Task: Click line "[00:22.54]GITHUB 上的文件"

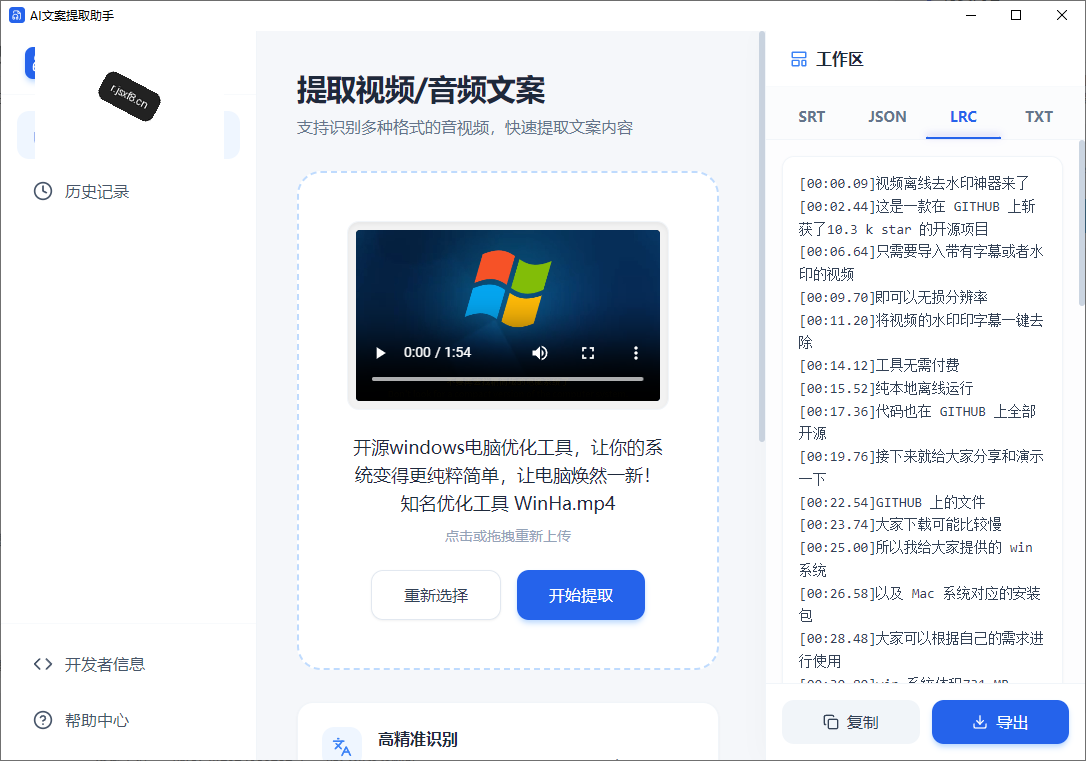Action: 892,502
